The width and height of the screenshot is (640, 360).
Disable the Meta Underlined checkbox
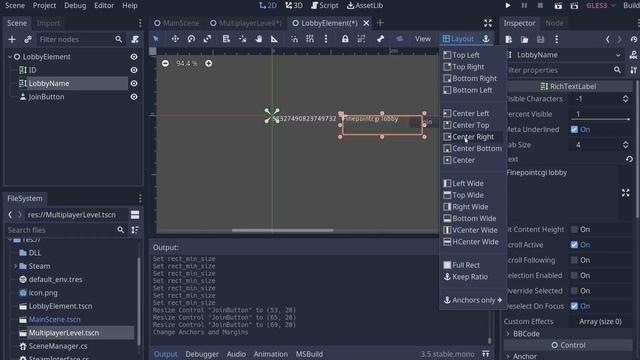[x=574, y=129]
